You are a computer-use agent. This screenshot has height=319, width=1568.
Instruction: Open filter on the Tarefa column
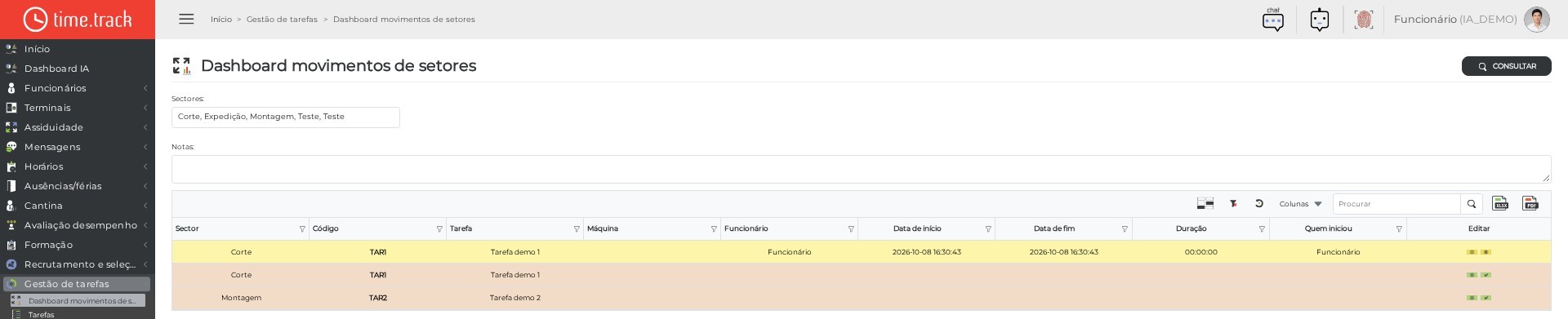point(577,229)
